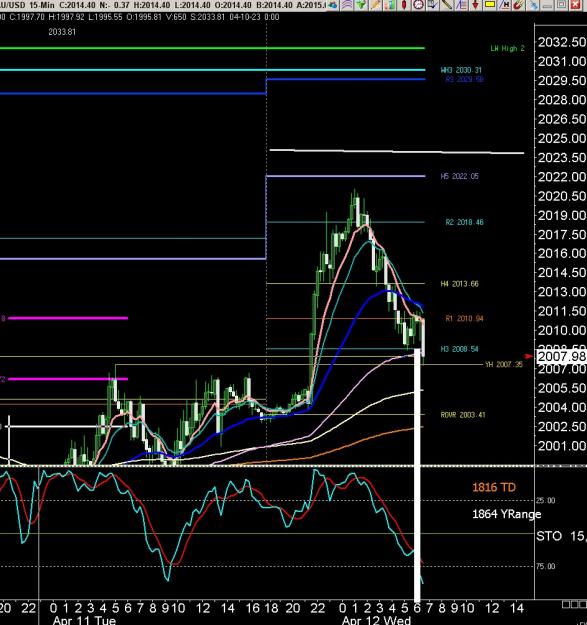Click the red magnet snap icon
The width and height of the screenshot is (587, 625).
519,5
